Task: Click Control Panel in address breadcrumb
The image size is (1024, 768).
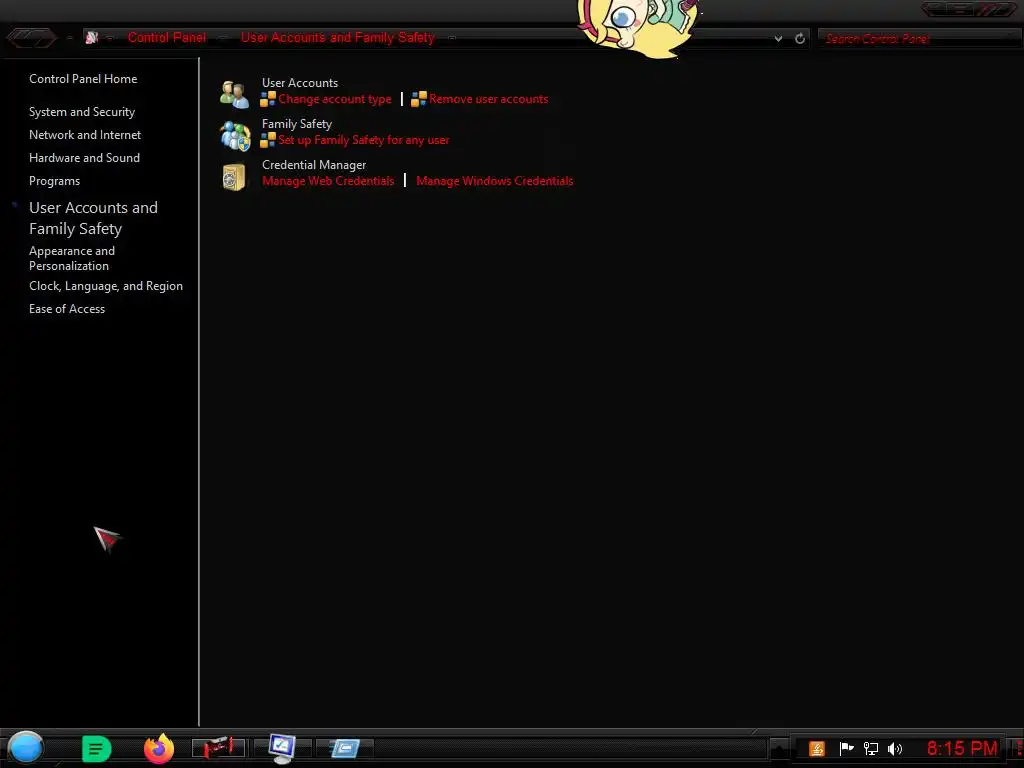Action: pyautogui.click(x=167, y=37)
